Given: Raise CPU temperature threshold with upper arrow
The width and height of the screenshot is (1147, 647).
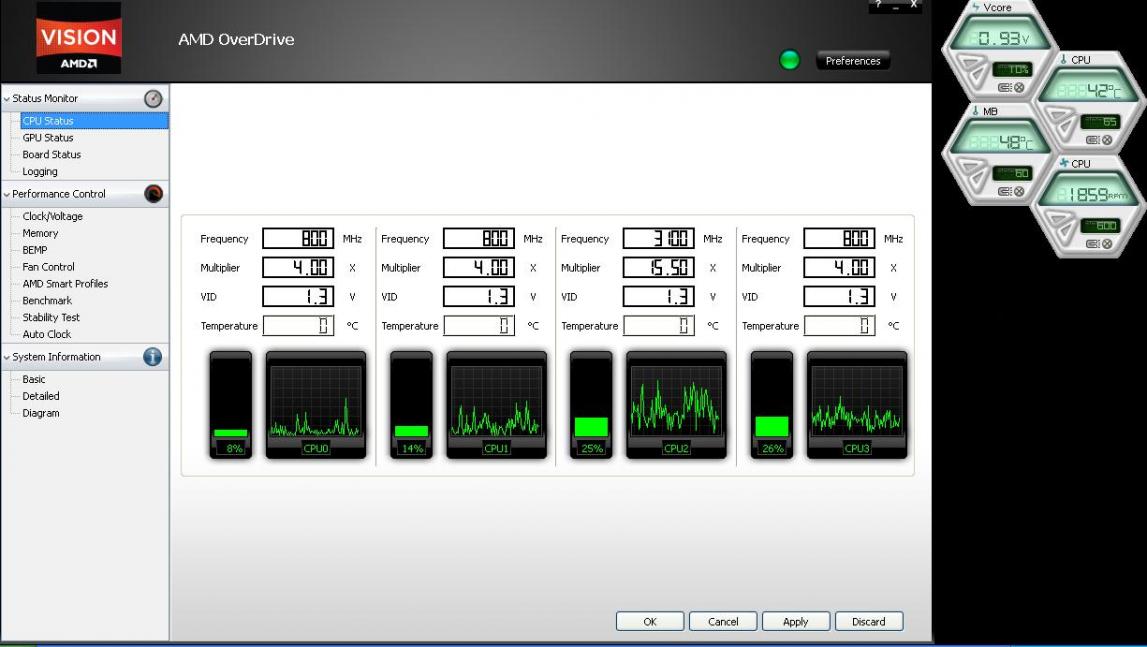Looking at the screenshot, I should [x=1058, y=115].
